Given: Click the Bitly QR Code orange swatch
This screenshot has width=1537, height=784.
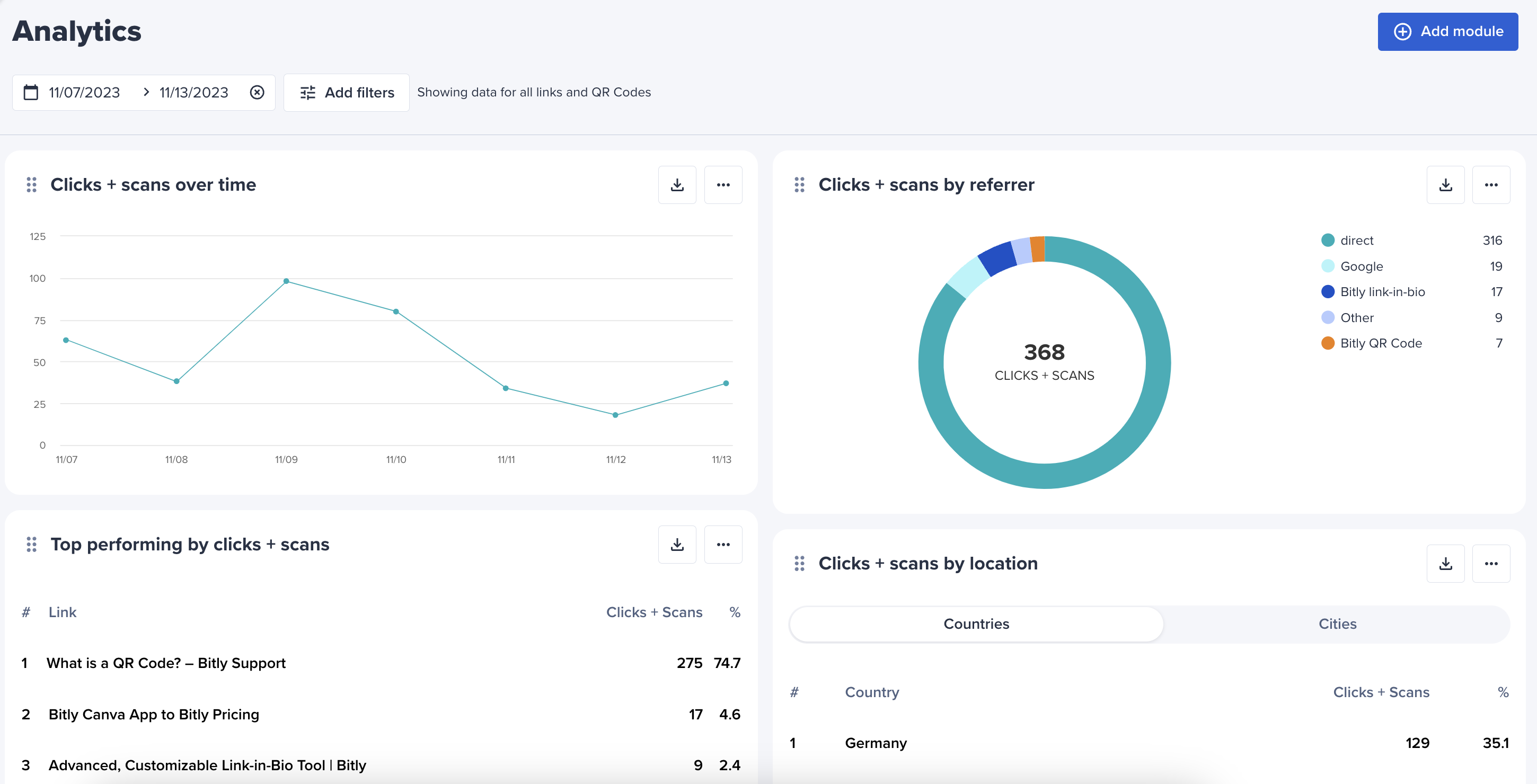Looking at the screenshot, I should coord(1327,343).
